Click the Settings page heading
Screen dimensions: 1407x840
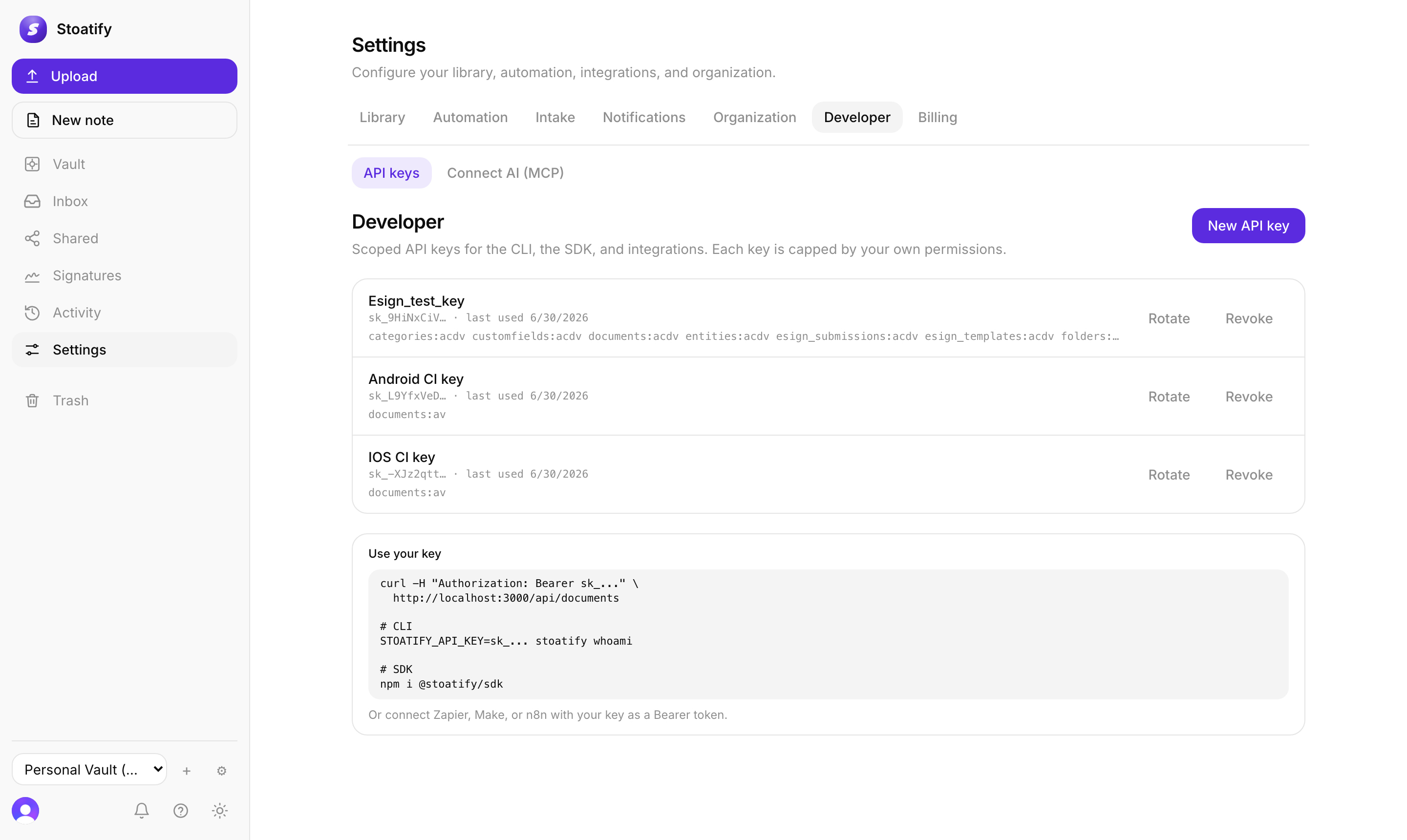tap(388, 45)
